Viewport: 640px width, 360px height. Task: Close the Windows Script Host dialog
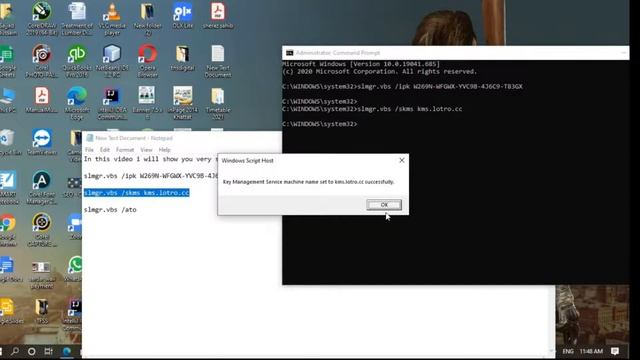tap(402, 160)
